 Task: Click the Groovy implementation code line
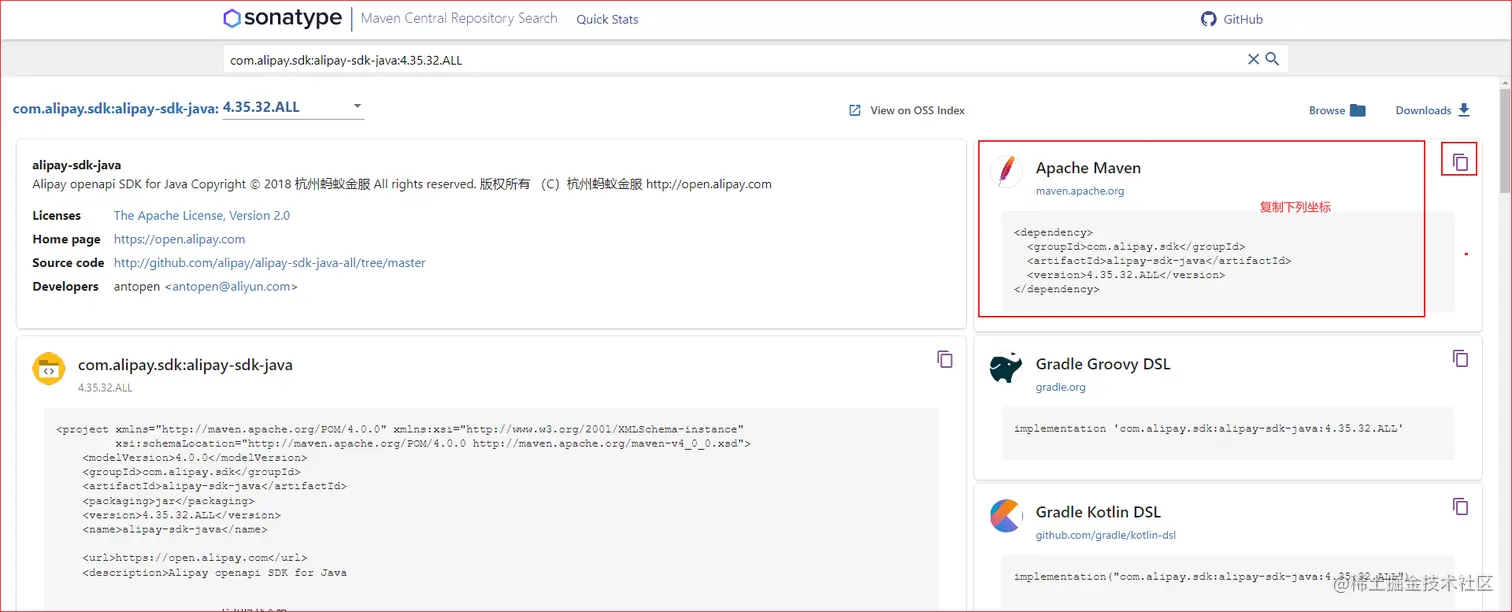tap(1209, 428)
